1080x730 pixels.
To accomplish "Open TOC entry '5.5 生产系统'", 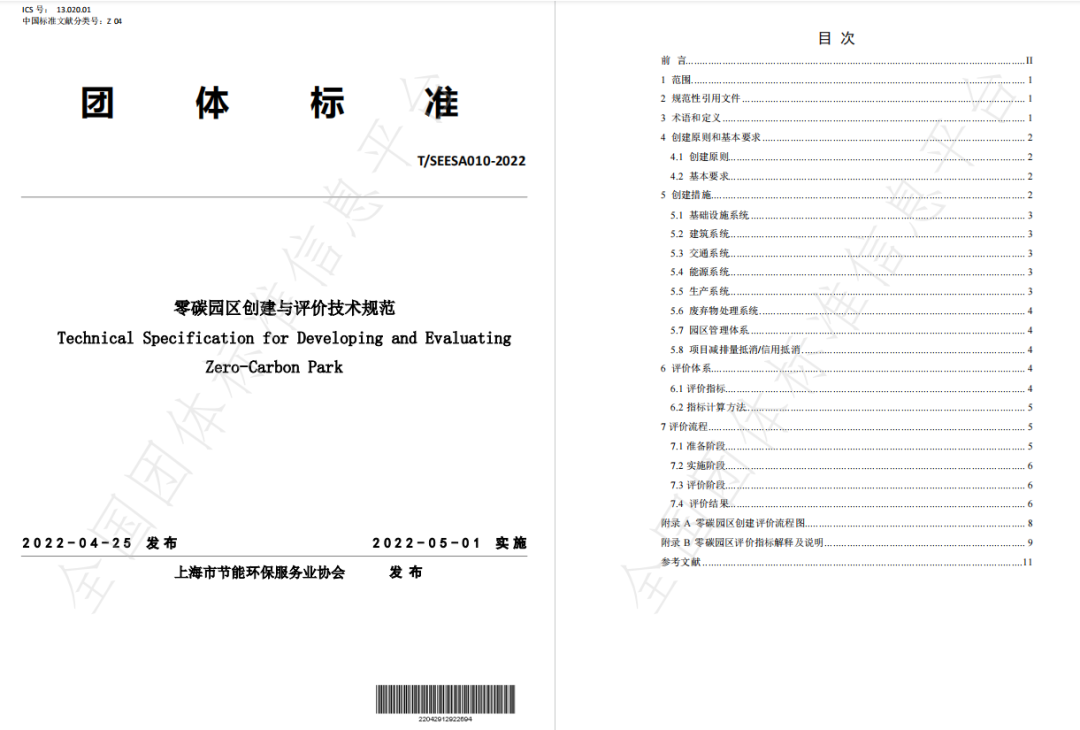I will 851,291.
